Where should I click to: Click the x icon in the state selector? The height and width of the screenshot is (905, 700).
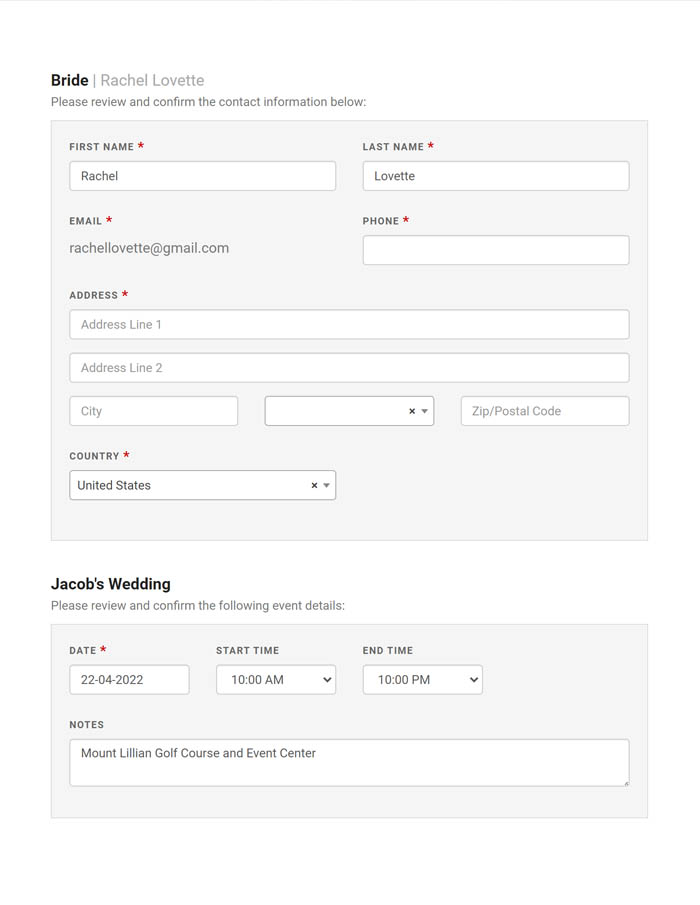412,412
